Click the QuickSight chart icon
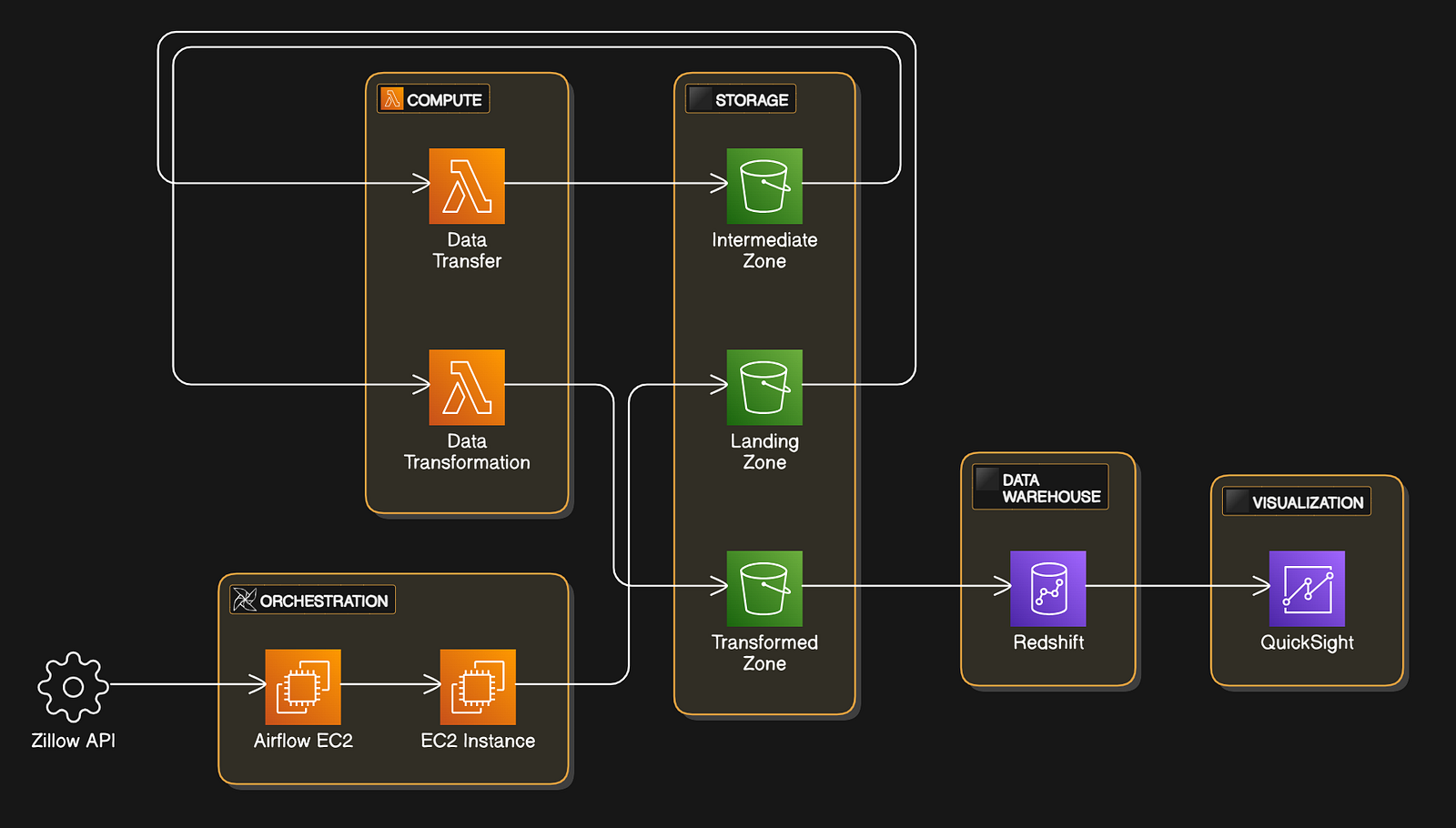The width and height of the screenshot is (1456, 828). (x=1307, y=588)
